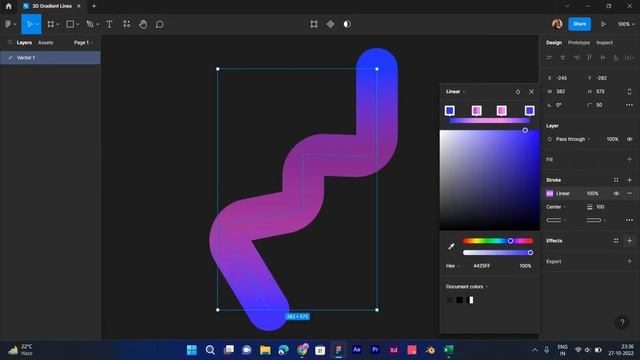640x360 pixels.
Task: Toggle layer visibility eye in Layer section
Action: point(629,139)
